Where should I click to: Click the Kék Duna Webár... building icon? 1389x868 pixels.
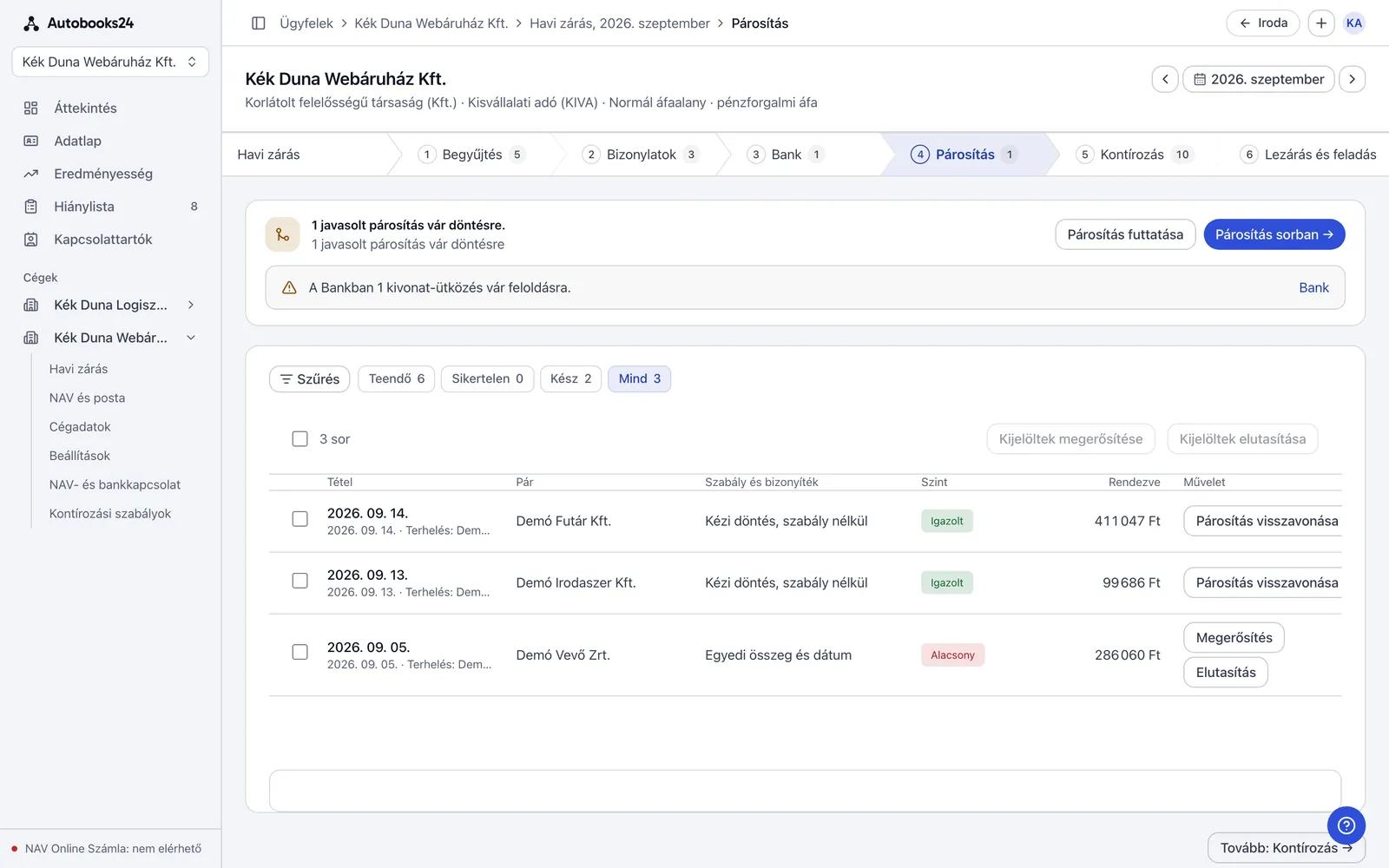[31, 338]
